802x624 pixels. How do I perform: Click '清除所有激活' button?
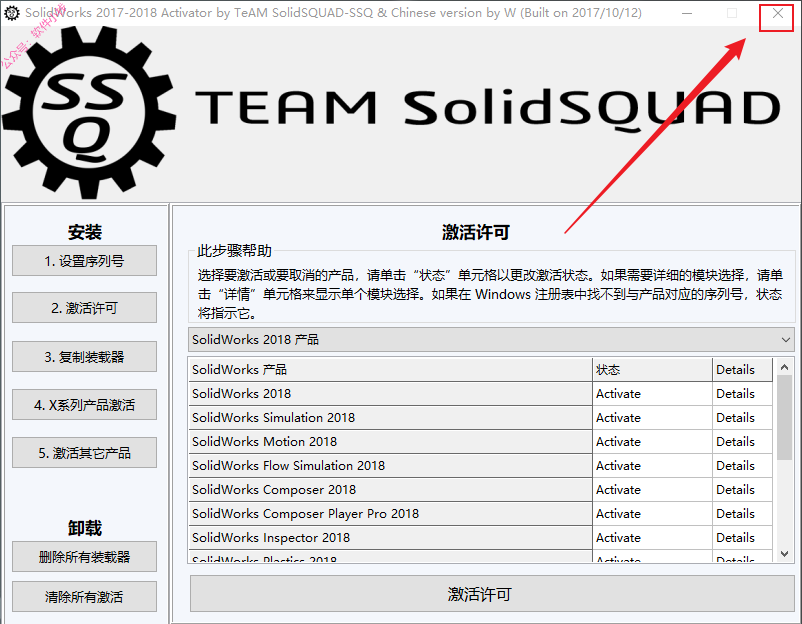click(x=84, y=596)
